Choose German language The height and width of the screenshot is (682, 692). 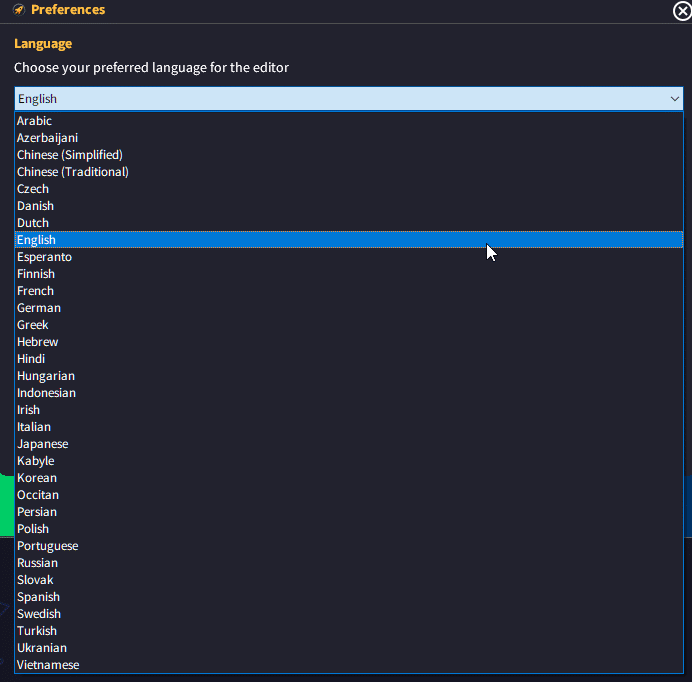coord(349,308)
